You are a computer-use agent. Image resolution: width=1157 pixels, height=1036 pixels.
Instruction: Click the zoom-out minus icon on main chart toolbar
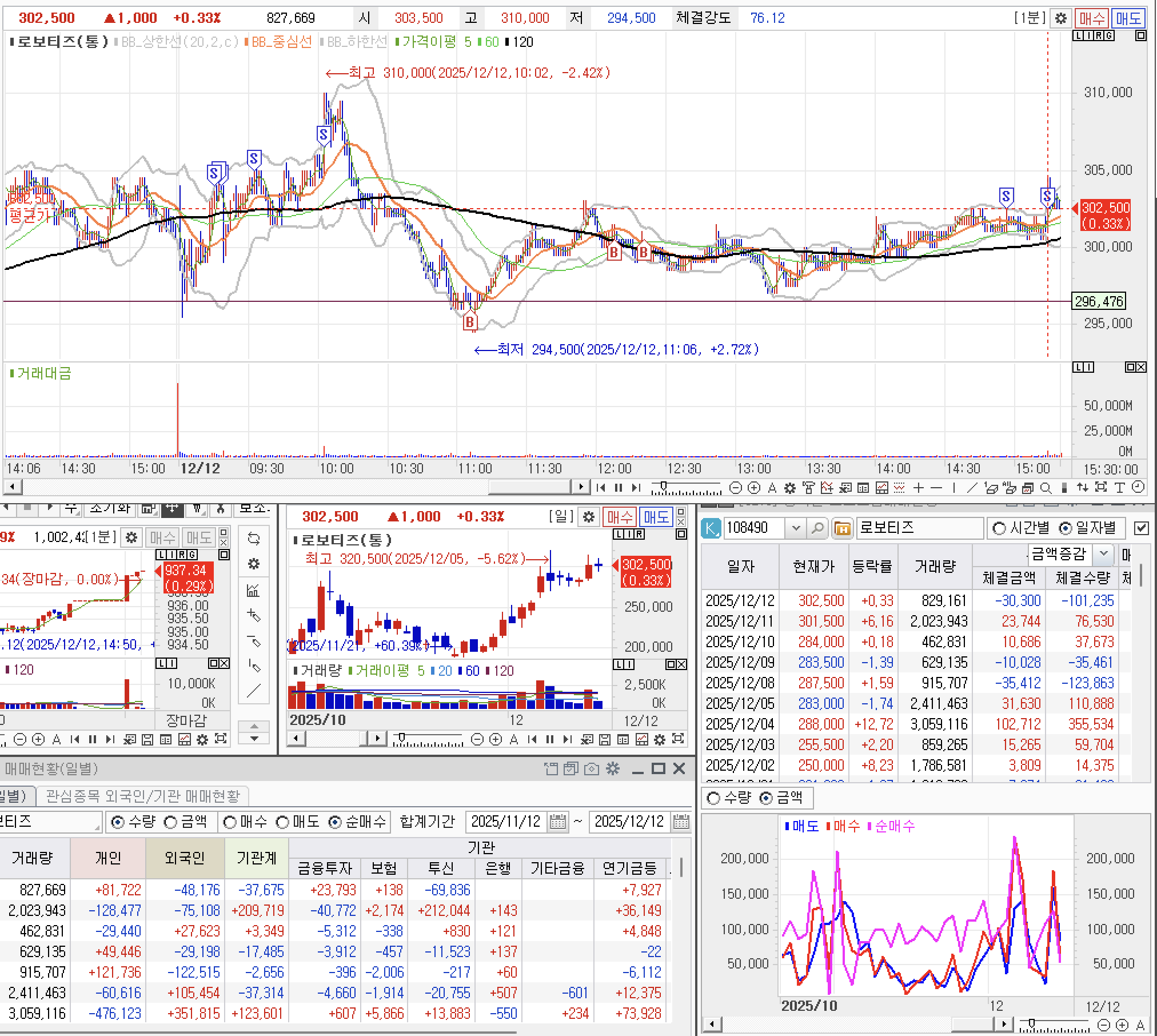736,488
